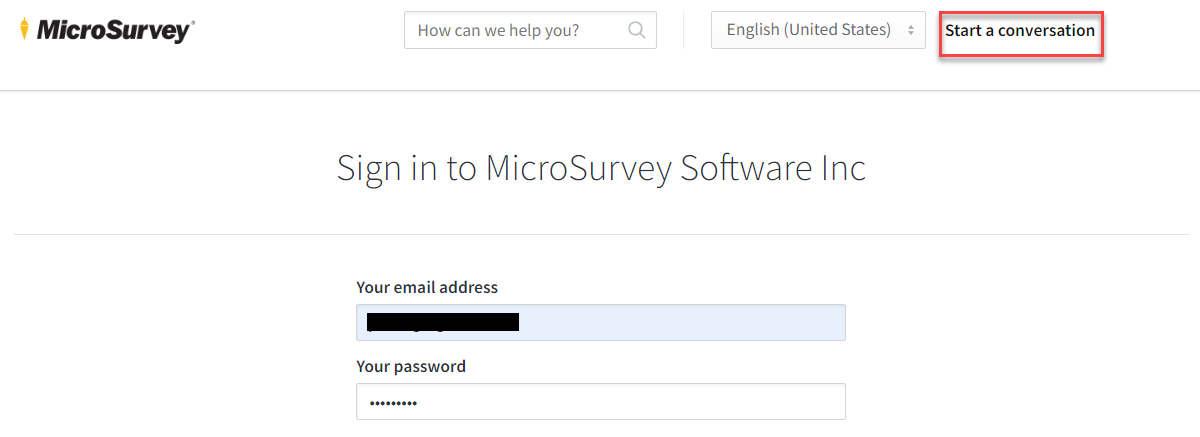Click into the password field
Viewport: 1200px width, 437px height.
(x=600, y=402)
